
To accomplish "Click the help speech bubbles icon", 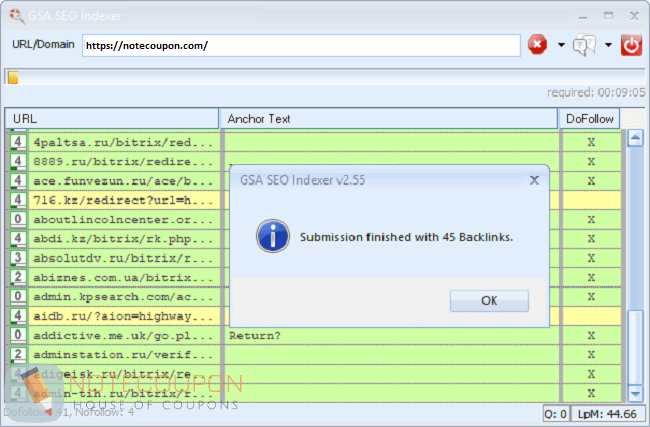I will click(584, 45).
